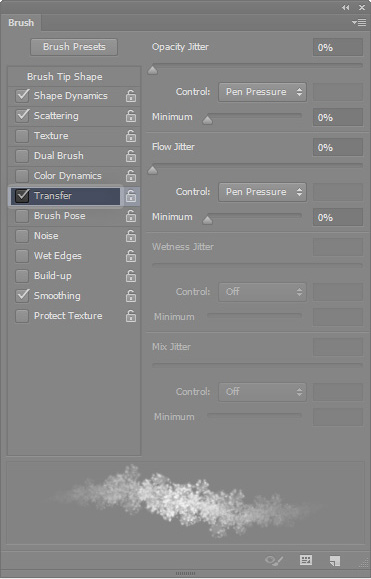Disable the Smoothing checkbox
The height and width of the screenshot is (579, 371).
click(22, 295)
